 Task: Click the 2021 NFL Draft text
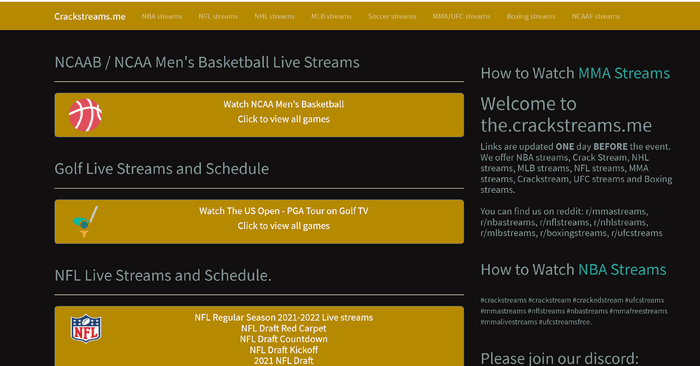tap(283, 361)
